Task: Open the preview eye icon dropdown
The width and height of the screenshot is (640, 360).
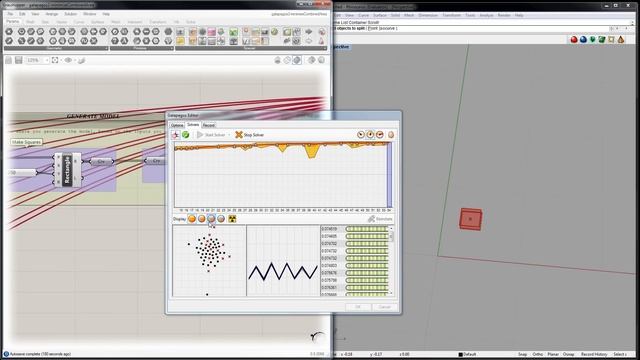Action: 74,60
